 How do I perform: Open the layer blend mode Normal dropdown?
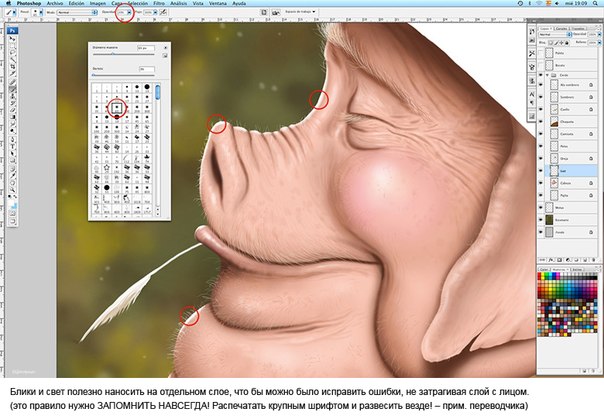pyautogui.click(x=555, y=35)
